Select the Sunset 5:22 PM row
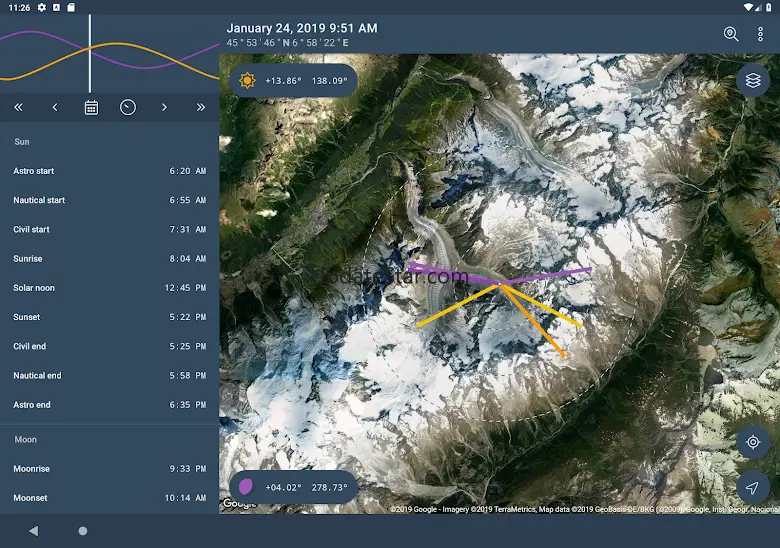 109,317
